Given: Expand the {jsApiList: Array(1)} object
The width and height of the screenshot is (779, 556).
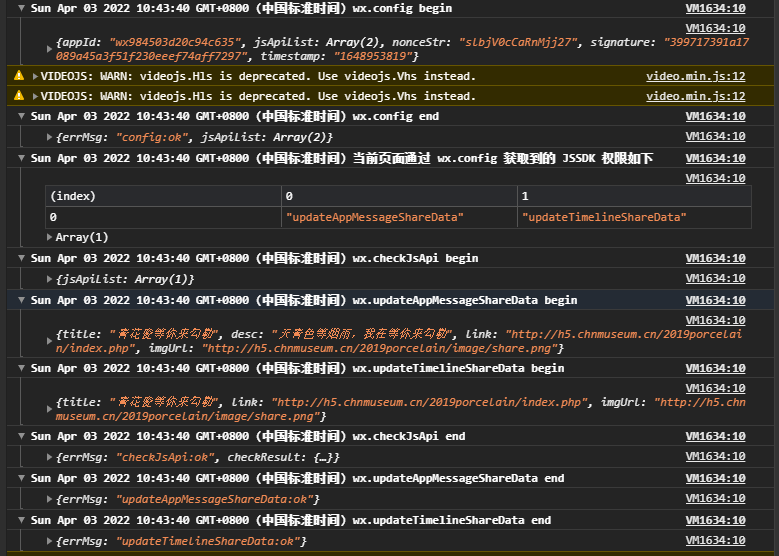Looking at the screenshot, I should pyautogui.click(x=49, y=279).
